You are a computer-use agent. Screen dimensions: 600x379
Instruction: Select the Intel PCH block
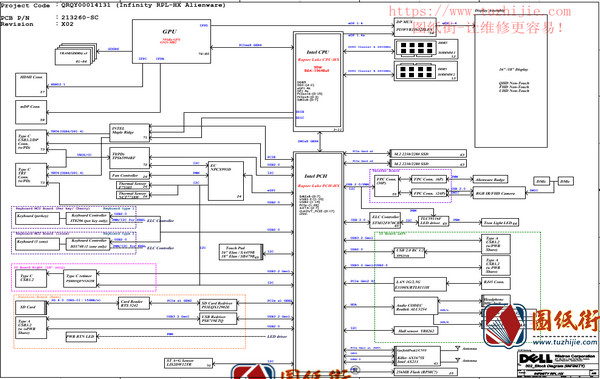(318, 264)
